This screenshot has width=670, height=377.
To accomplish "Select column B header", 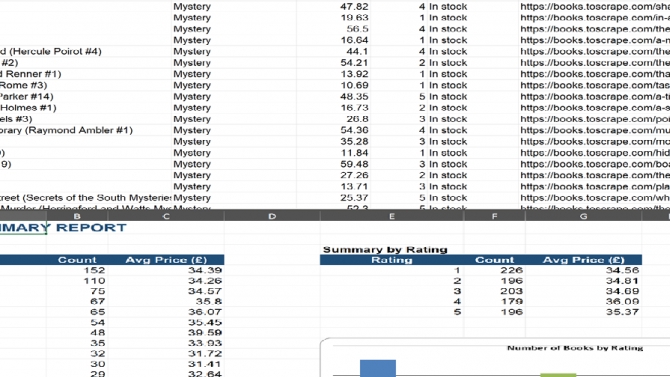I will (77, 216).
